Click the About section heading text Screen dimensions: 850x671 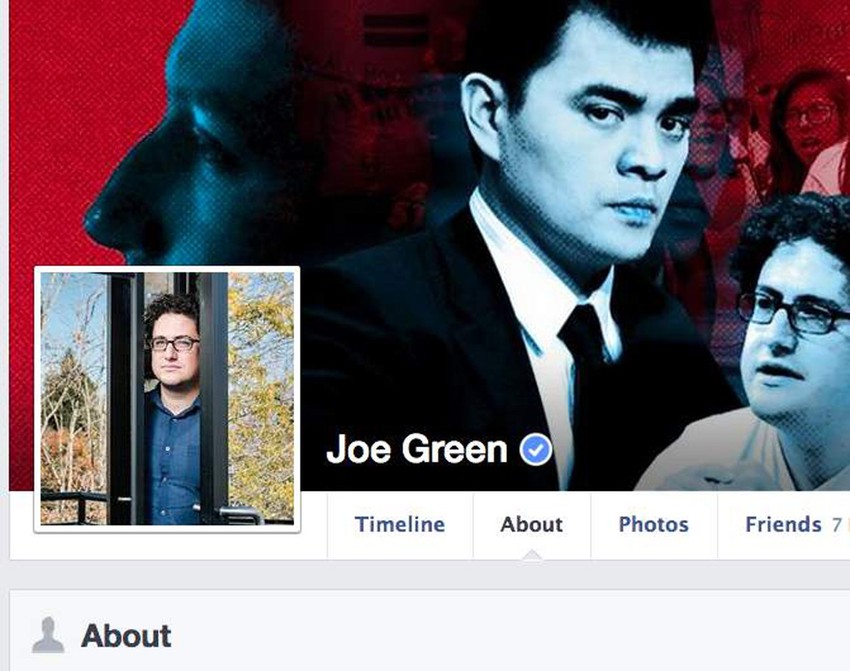pyautogui.click(x=126, y=636)
